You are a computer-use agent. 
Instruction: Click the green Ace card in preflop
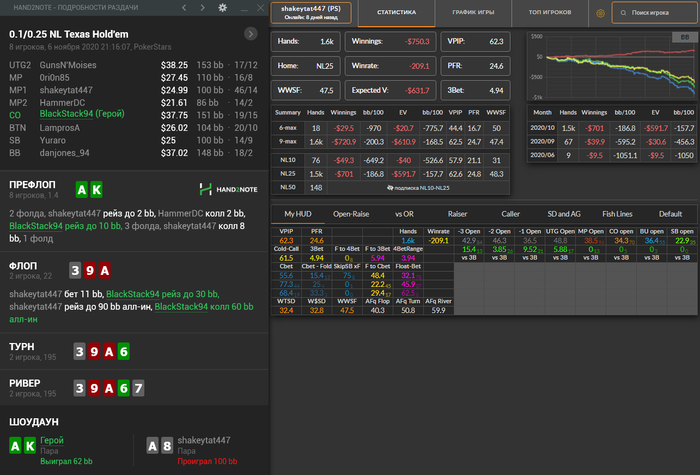83,189
